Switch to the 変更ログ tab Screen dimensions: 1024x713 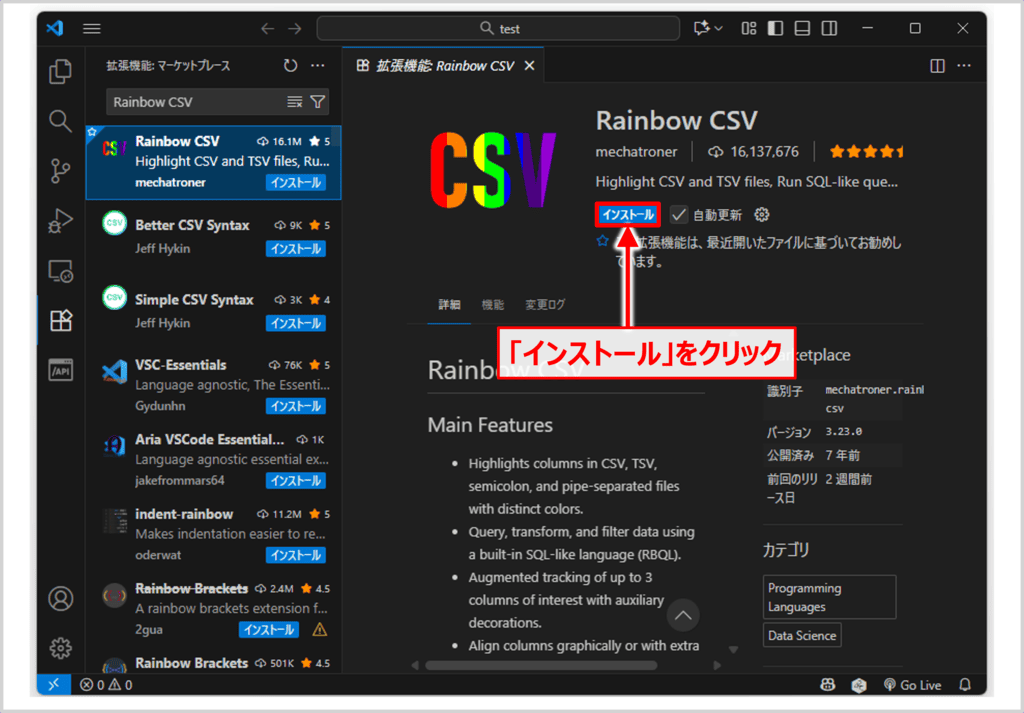click(546, 305)
